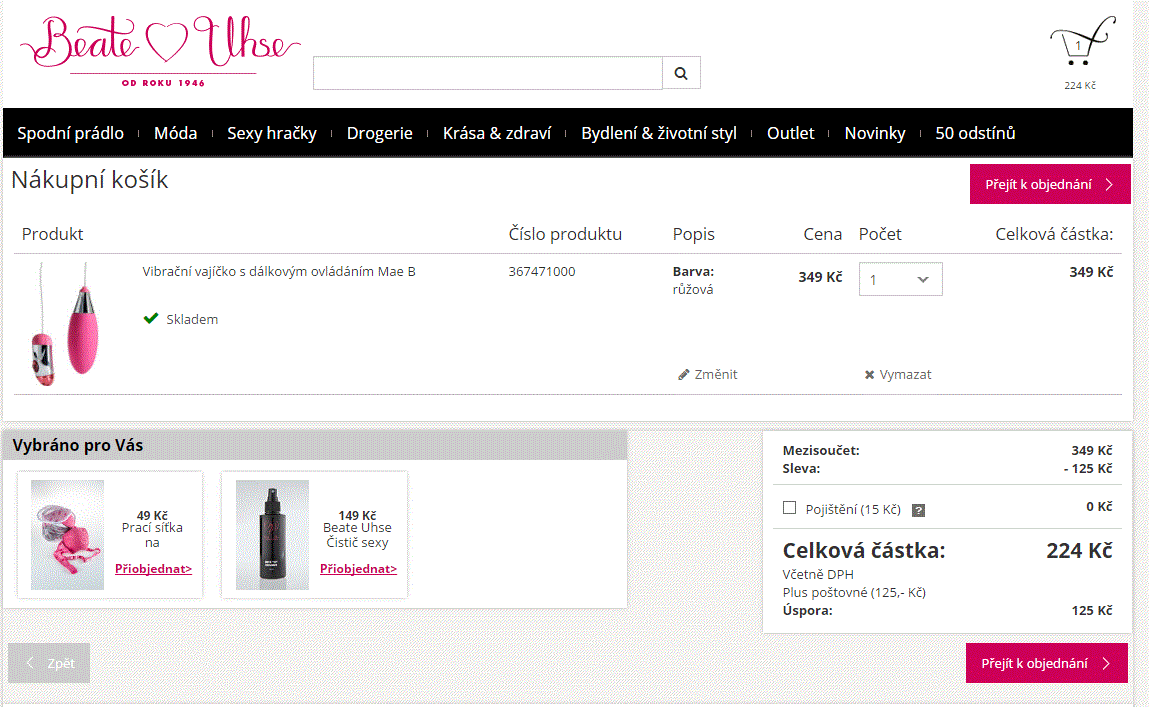This screenshot has width=1149, height=707.
Task: Click the cart total 224 Kč under cart
Action: [1080, 86]
